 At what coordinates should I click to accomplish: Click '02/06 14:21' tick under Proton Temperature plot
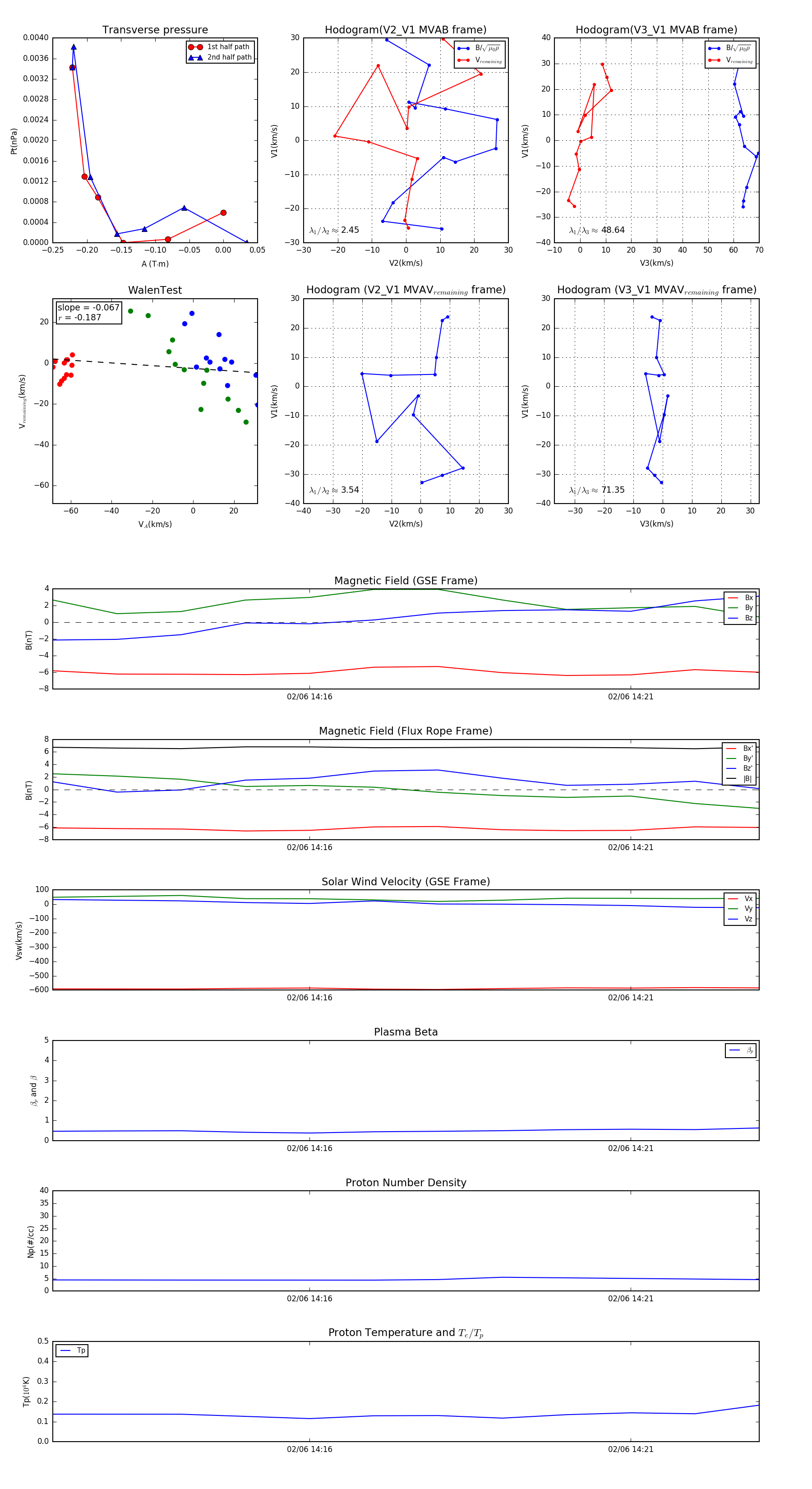631,1450
